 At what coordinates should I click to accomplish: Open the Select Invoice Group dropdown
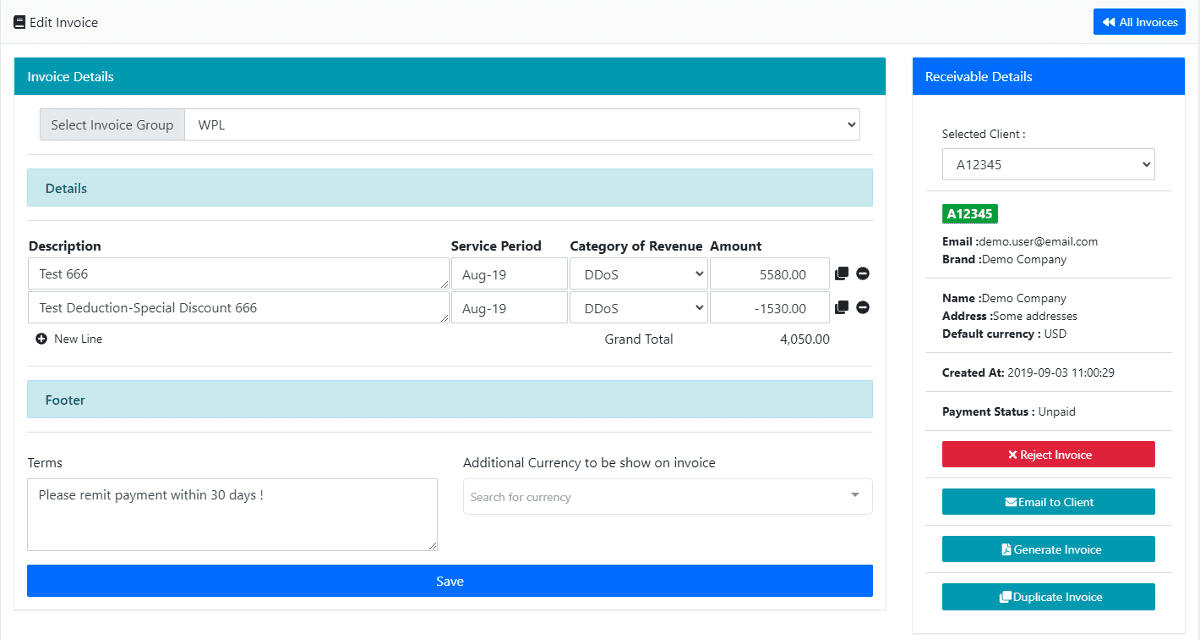521,125
